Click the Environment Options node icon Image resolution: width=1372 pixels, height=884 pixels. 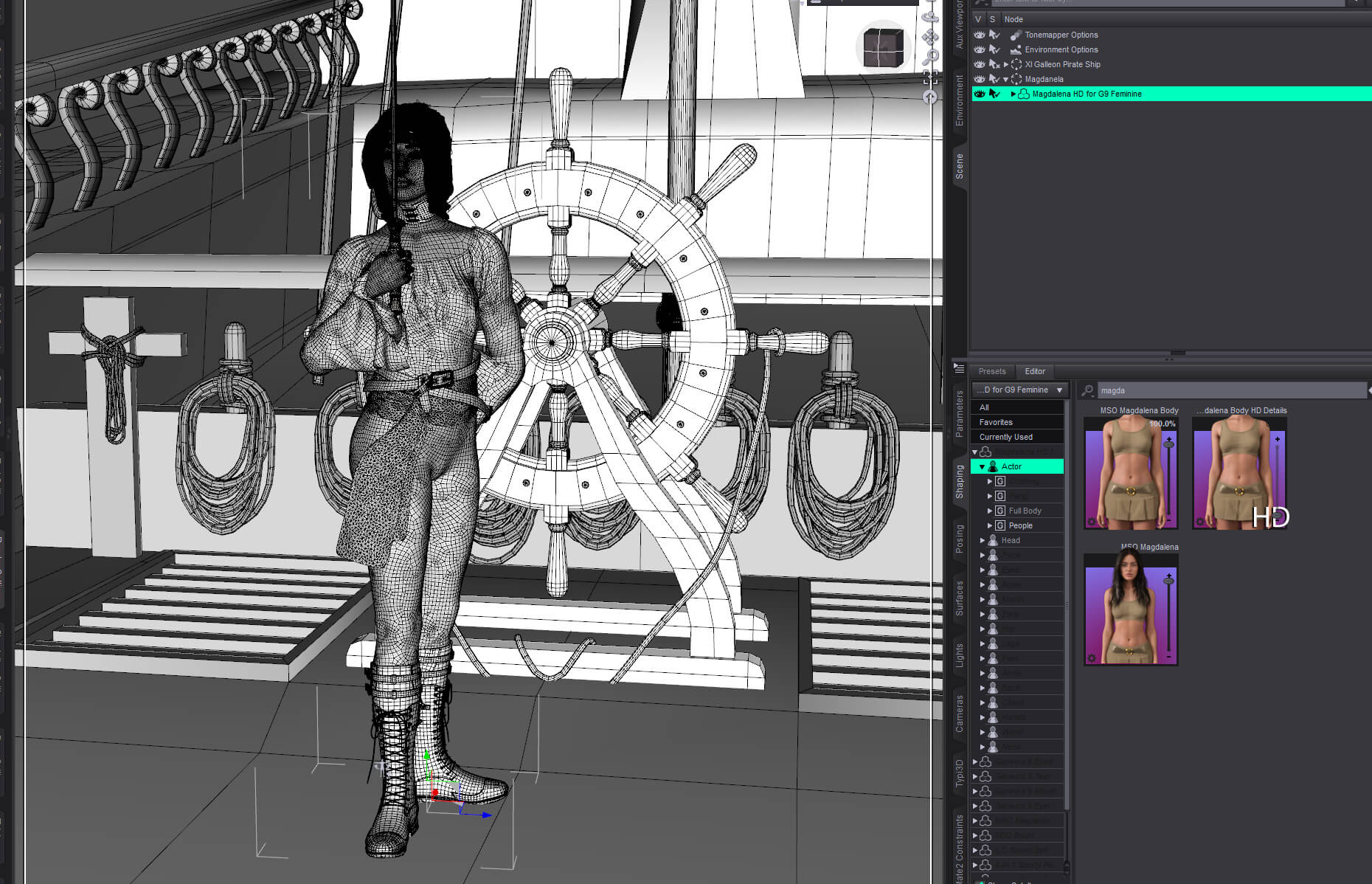[1016, 49]
